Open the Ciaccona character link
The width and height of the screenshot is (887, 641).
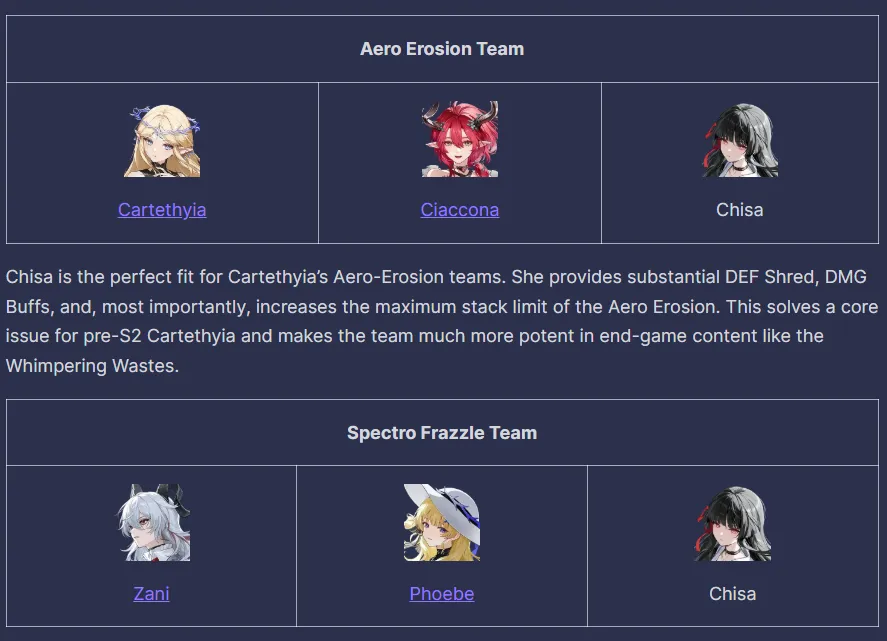click(460, 210)
